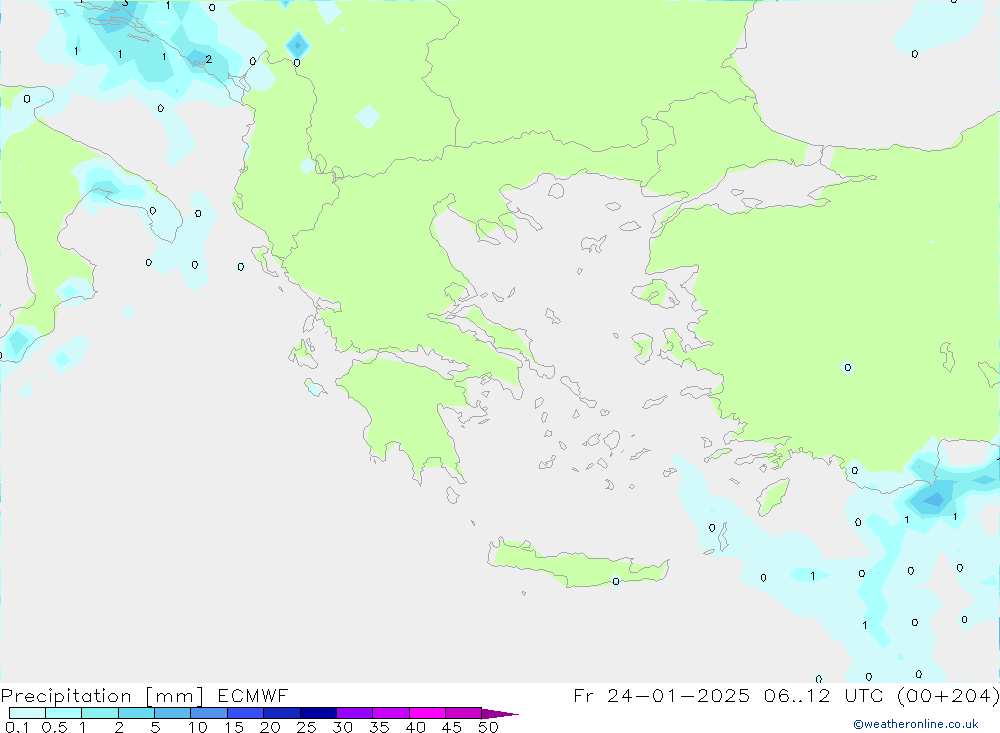Image resolution: width=1000 pixels, height=733 pixels.
Task: Click the '(00+204)' forecast hour text
Action: 948,696
